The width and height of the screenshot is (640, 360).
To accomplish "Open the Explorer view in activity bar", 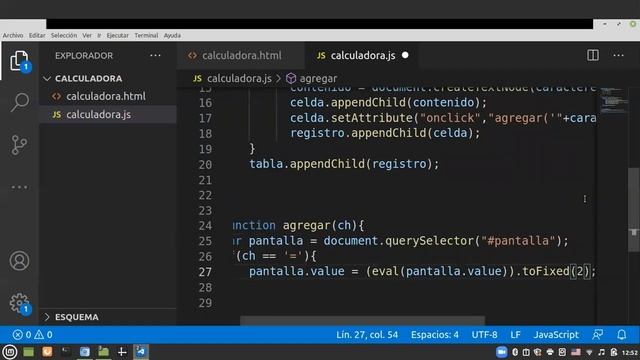I will point(19,61).
